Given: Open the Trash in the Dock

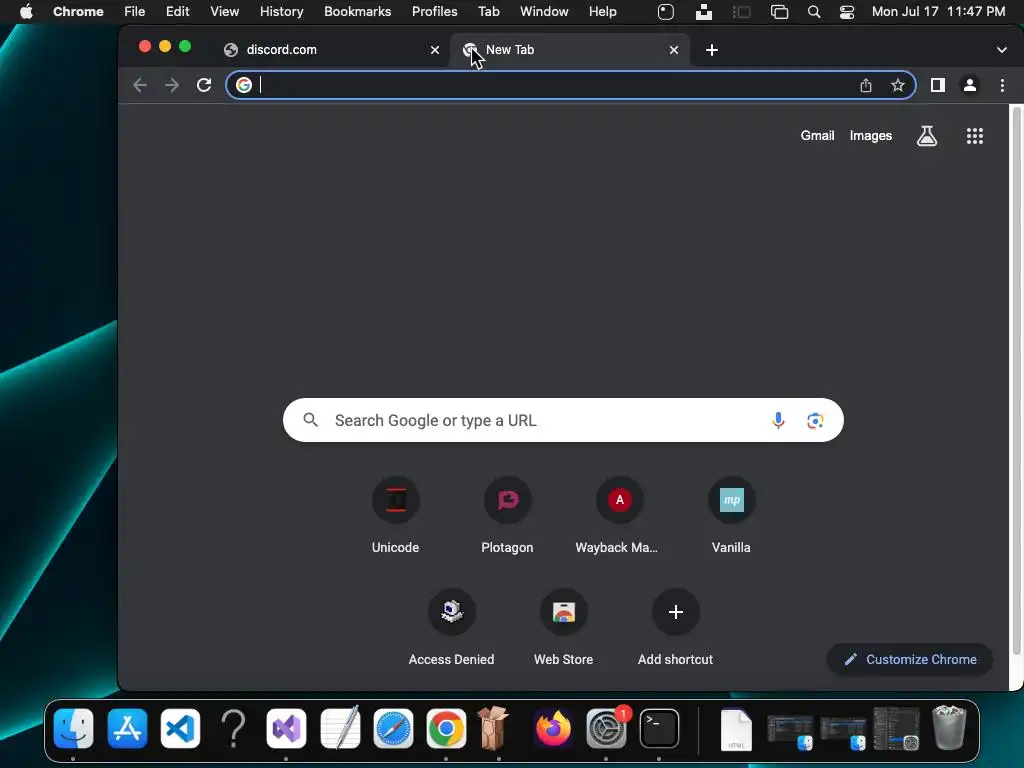Looking at the screenshot, I should point(949,727).
